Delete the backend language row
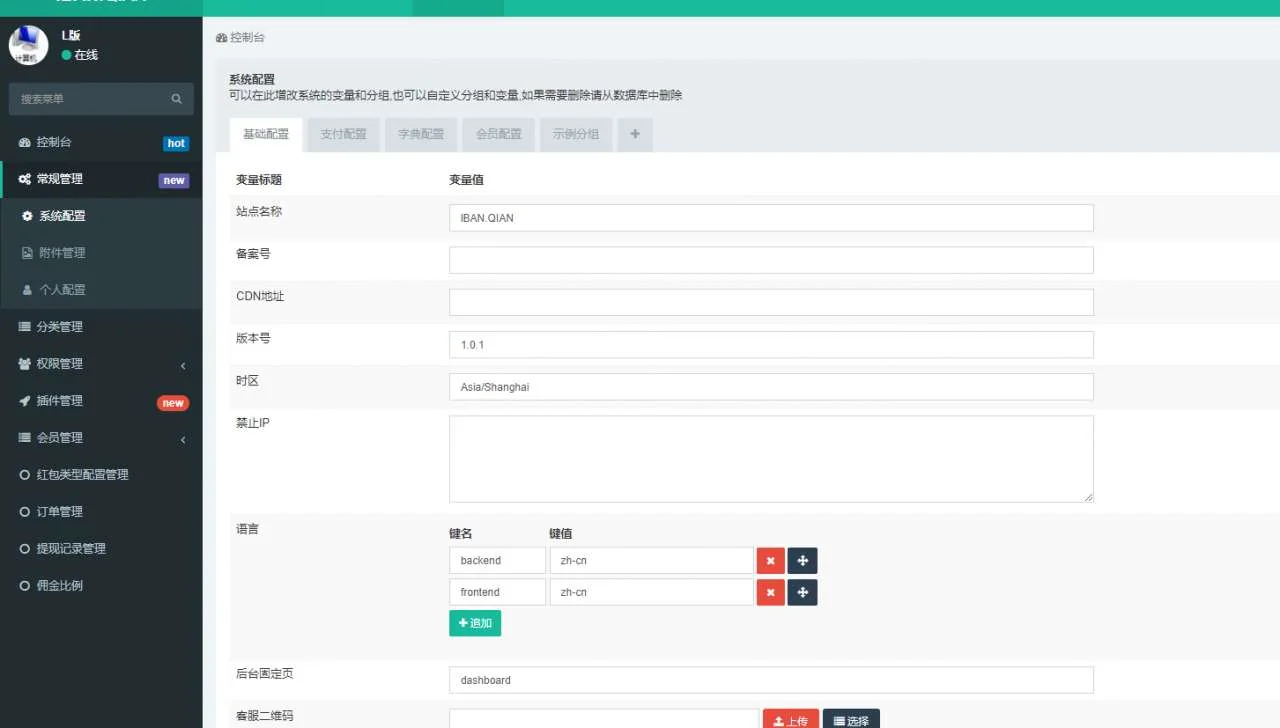 770,561
